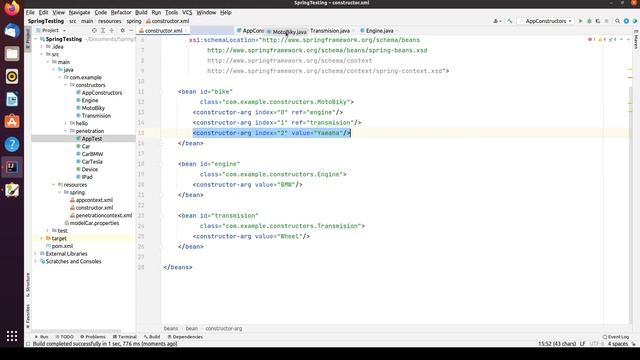Open the Refactor menu
Viewport: 640px width, 360px height.
[121, 12]
